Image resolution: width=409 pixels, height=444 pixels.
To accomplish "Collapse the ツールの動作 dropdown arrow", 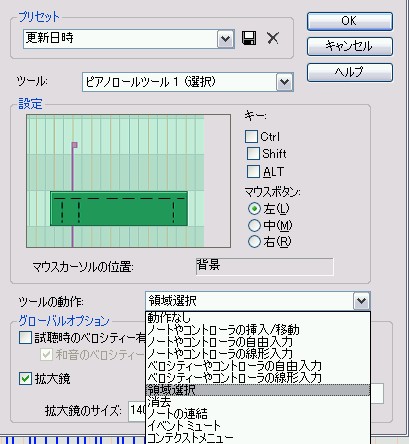I will click(x=361, y=301).
